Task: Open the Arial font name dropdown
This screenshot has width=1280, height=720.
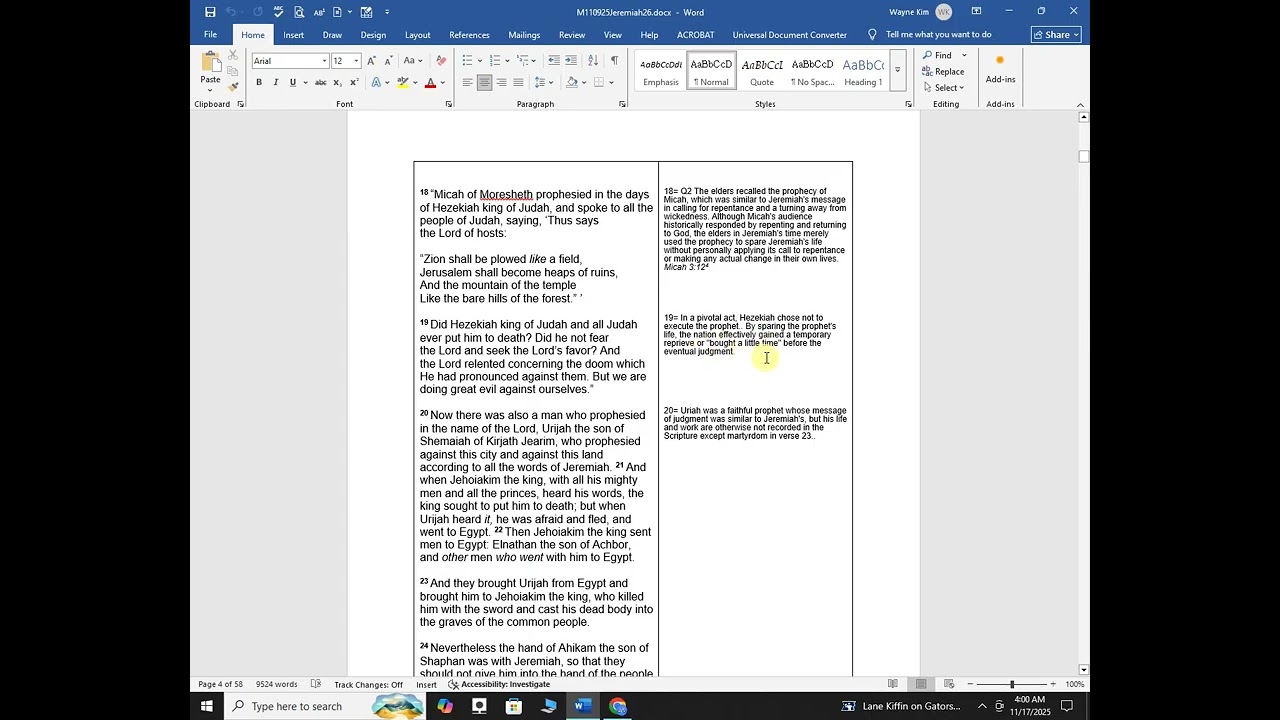Action: tap(324, 61)
